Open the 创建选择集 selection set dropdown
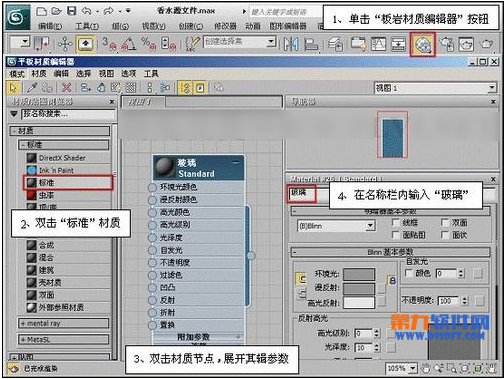The width and height of the screenshot is (504, 379). point(272,42)
